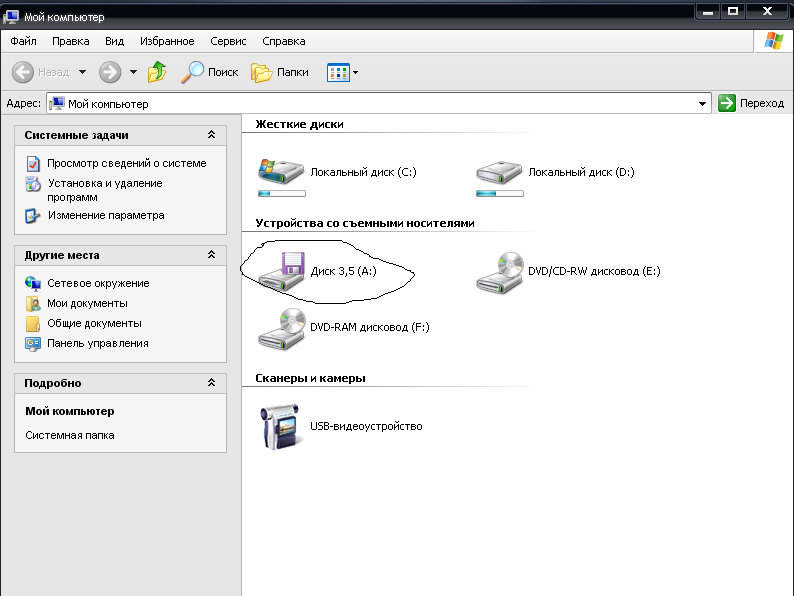Click the Поиск toolbar label
This screenshot has width=794, height=596.
pos(223,72)
